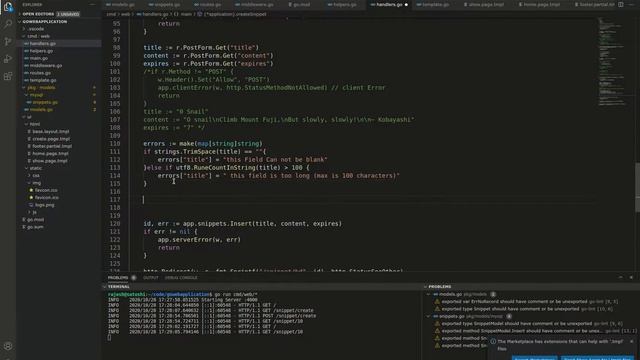Open base.layout.tmpl in the Explorer

point(51,131)
